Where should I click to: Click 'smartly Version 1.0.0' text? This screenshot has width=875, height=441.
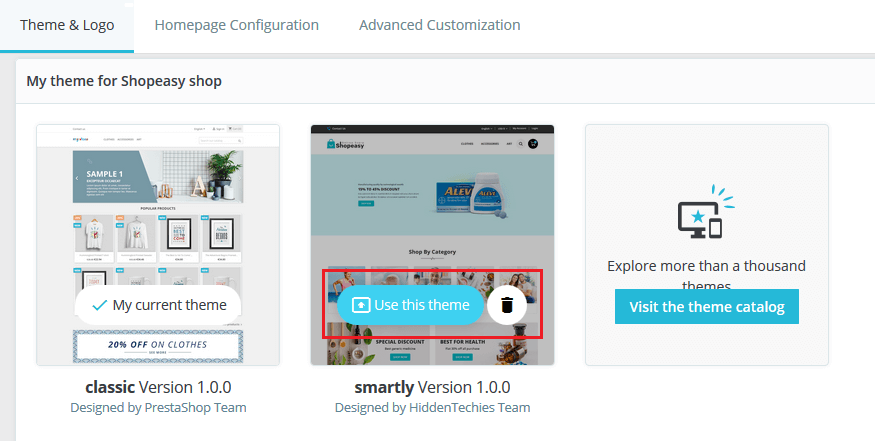tap(432, 387)
